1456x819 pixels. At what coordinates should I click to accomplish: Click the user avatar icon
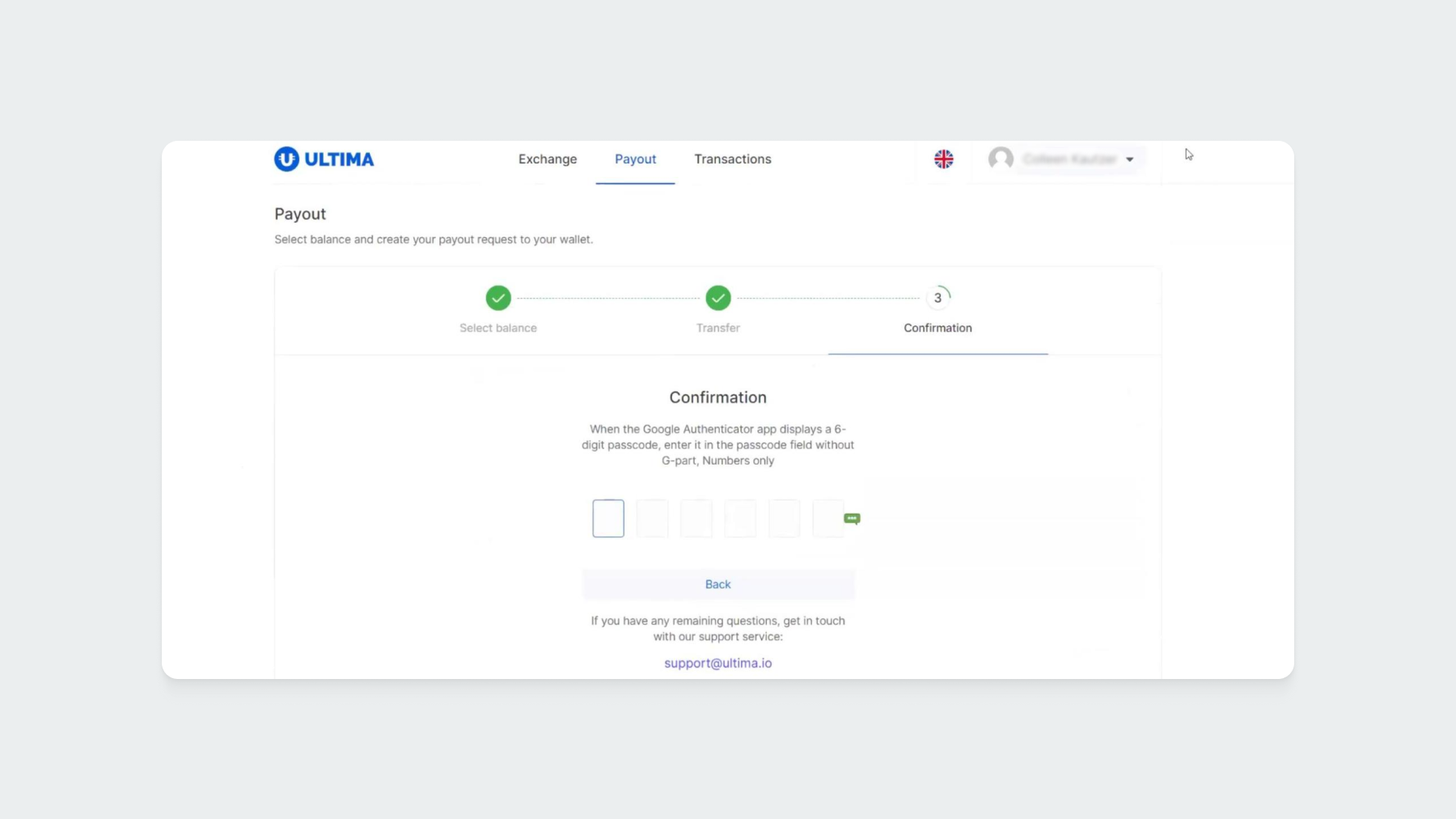[x=1001, y=159]
